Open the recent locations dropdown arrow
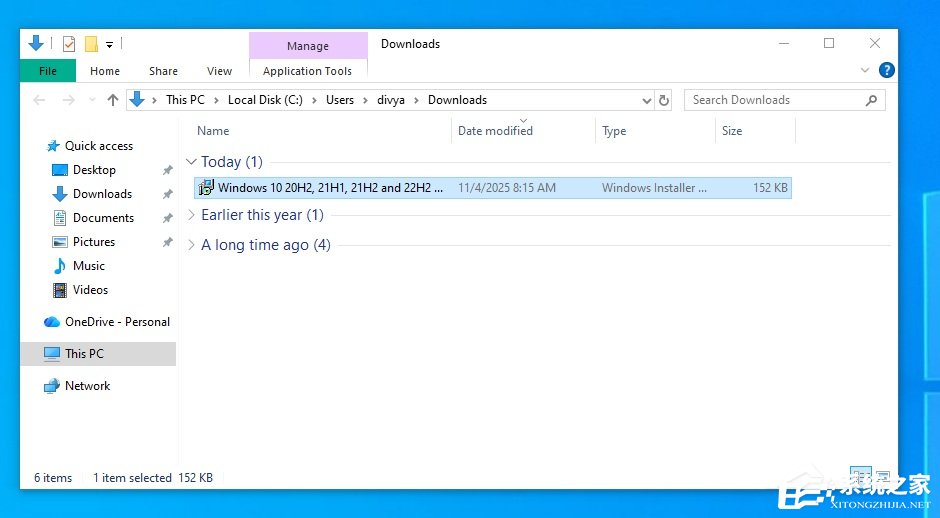 (x=92, y=100)
